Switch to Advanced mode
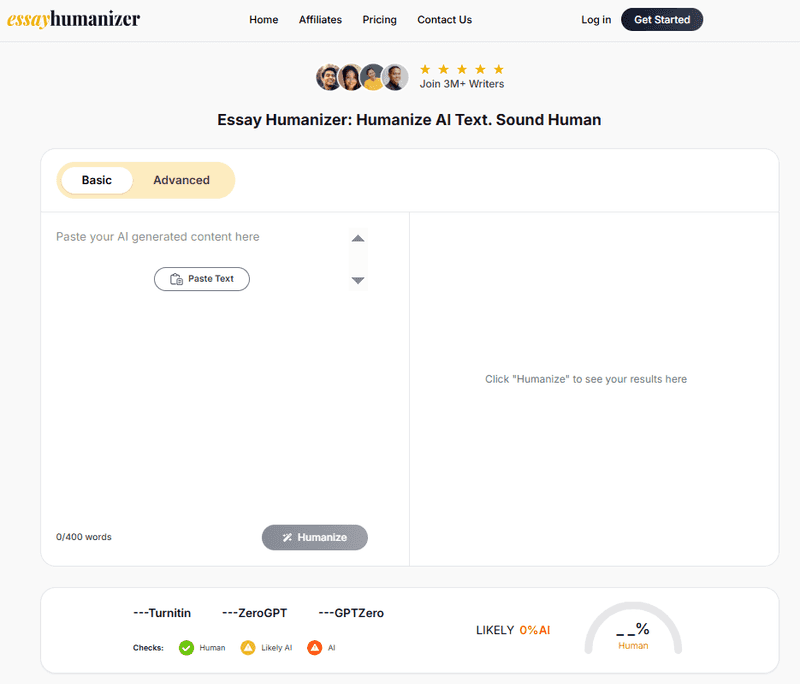The width and height of the screenshot is (800, 684). [181, 180]
